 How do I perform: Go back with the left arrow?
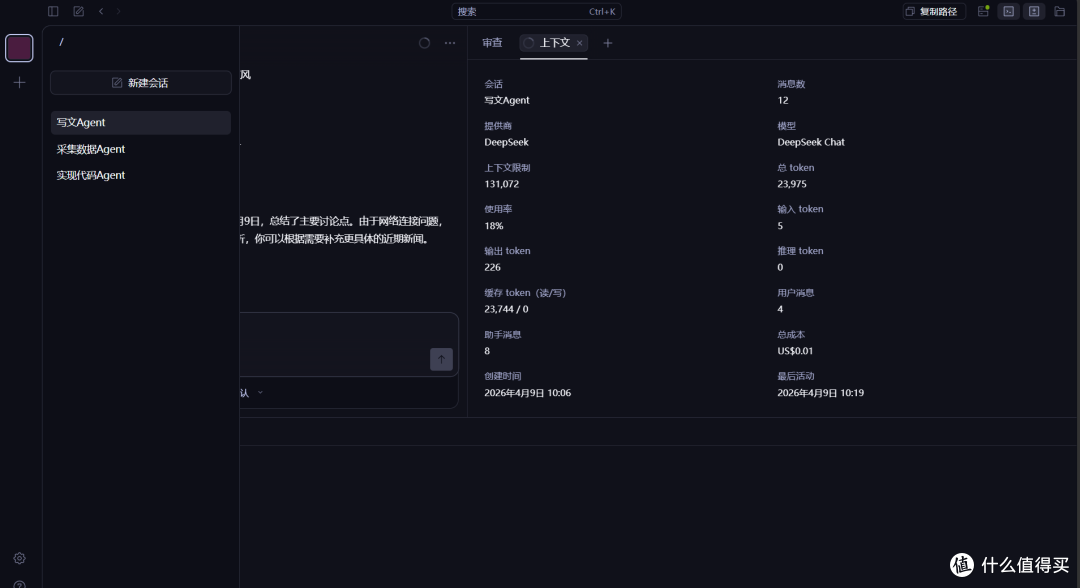click(101, 11)
